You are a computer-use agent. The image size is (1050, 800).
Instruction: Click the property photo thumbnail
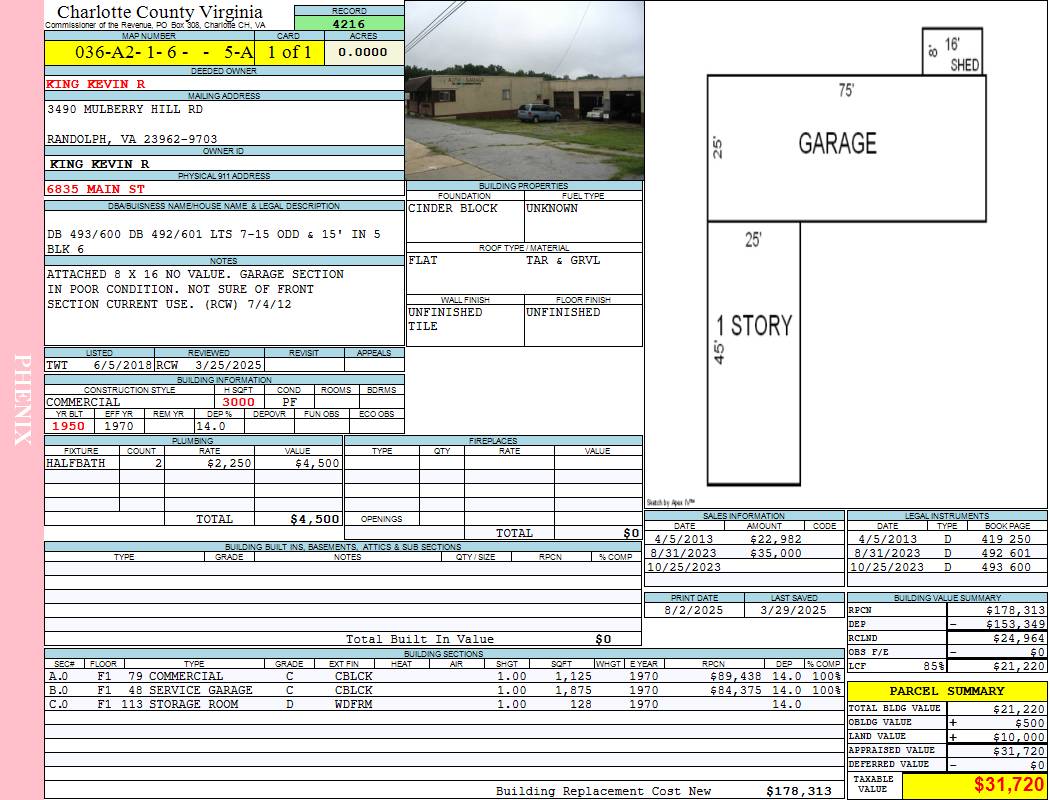524,90
